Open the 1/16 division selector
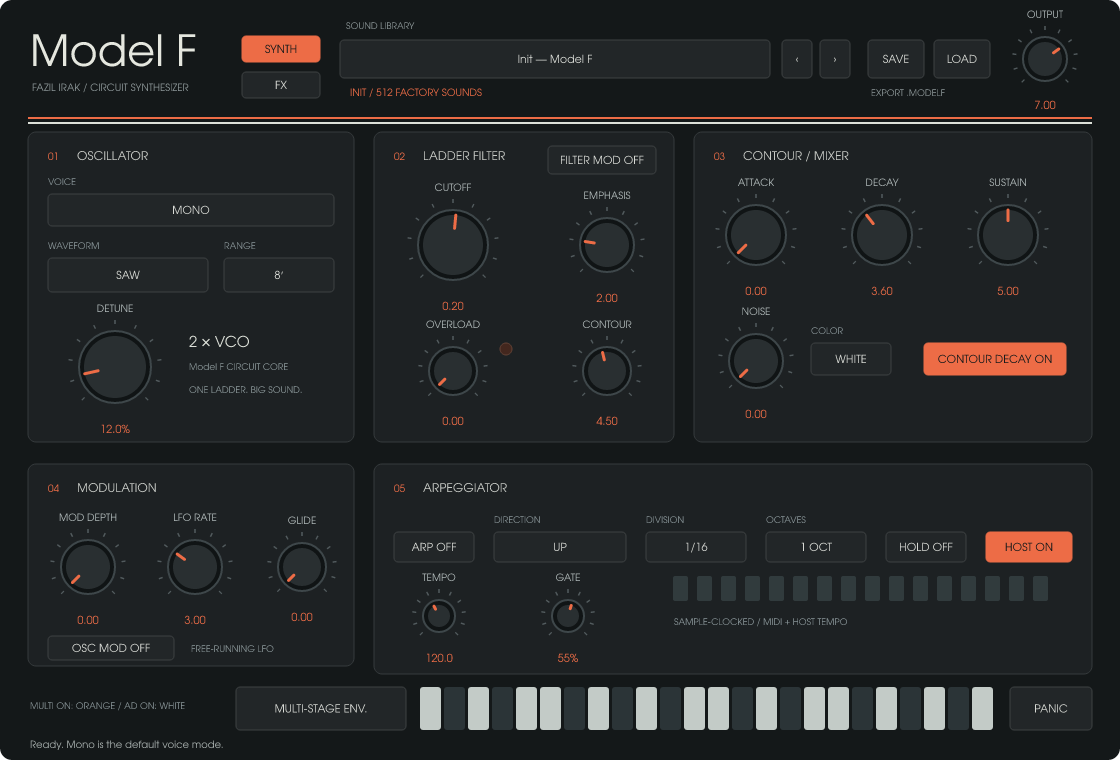Image resolution: width=1120 pixels, height=760 pixels. coord(696,547)
